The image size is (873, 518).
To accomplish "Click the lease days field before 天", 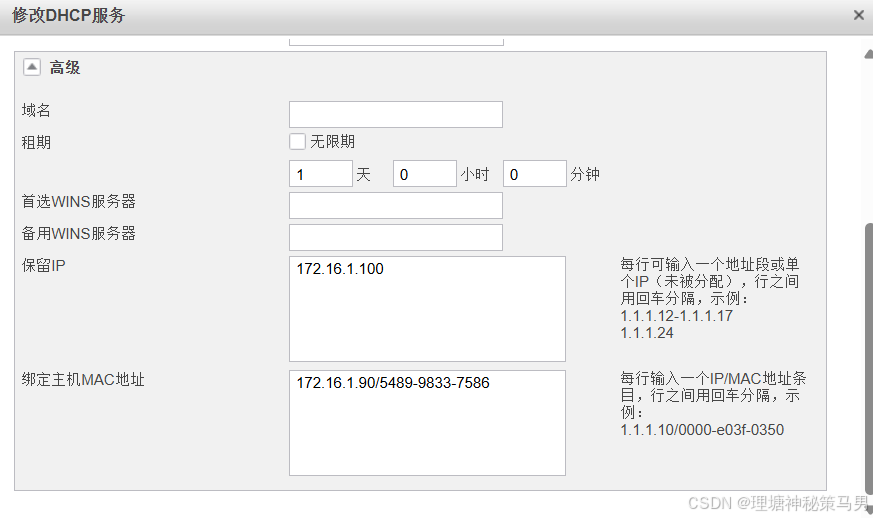I will coord(321,174).
